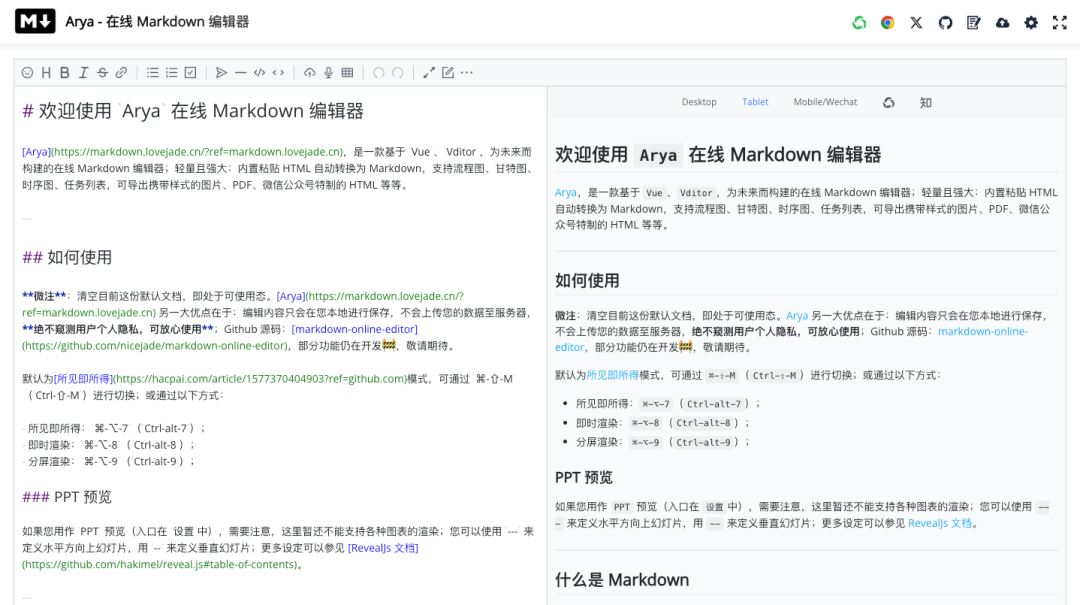Click the document-with-pen icon in header
The image size is (1080, 605).
click(x=974, y=23)
